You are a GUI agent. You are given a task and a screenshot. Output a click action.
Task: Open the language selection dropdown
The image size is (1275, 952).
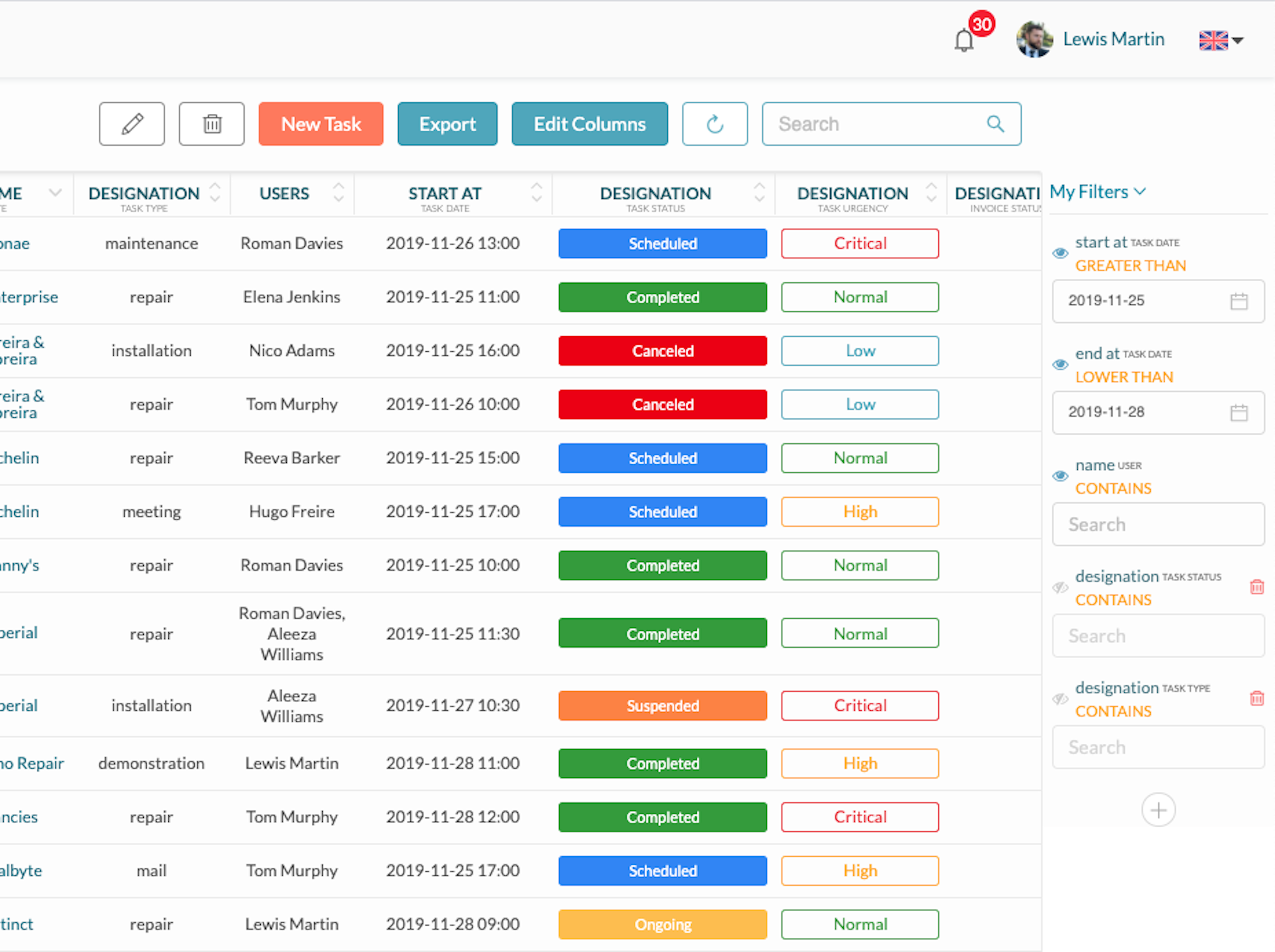pyautogui.click(x=1220, y=40)
